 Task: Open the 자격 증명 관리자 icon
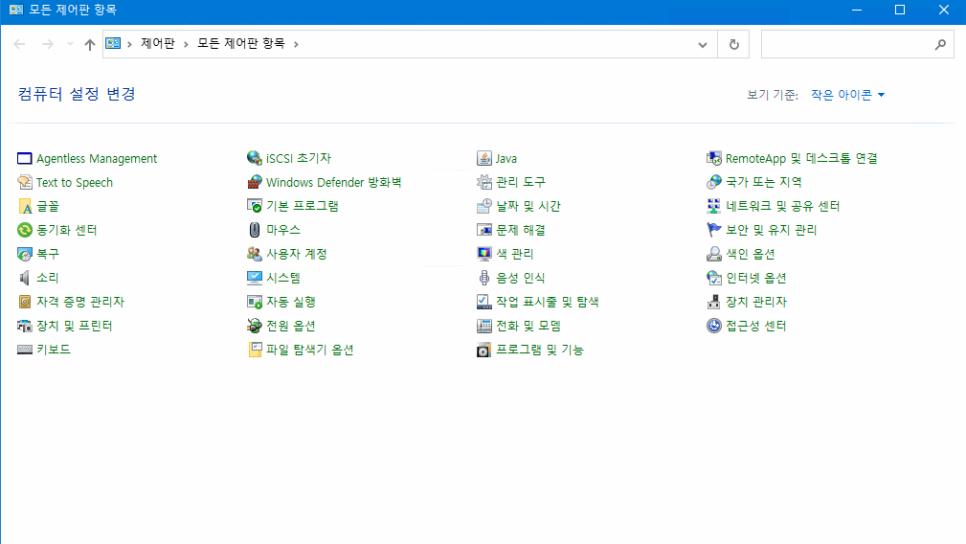[x=25, y=302]
